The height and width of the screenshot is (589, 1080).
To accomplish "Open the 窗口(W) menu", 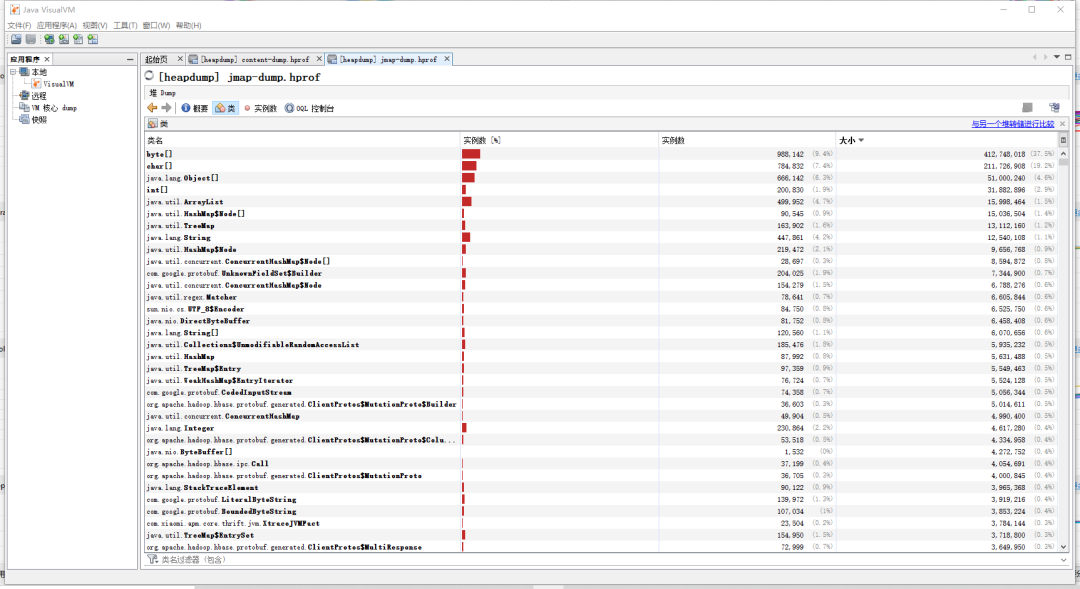I will [156, 25].
